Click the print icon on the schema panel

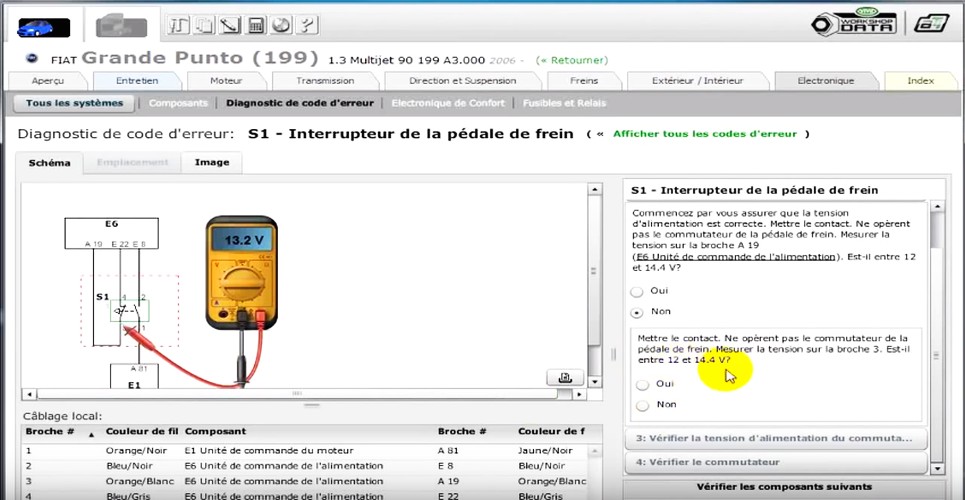coord(565,377)
